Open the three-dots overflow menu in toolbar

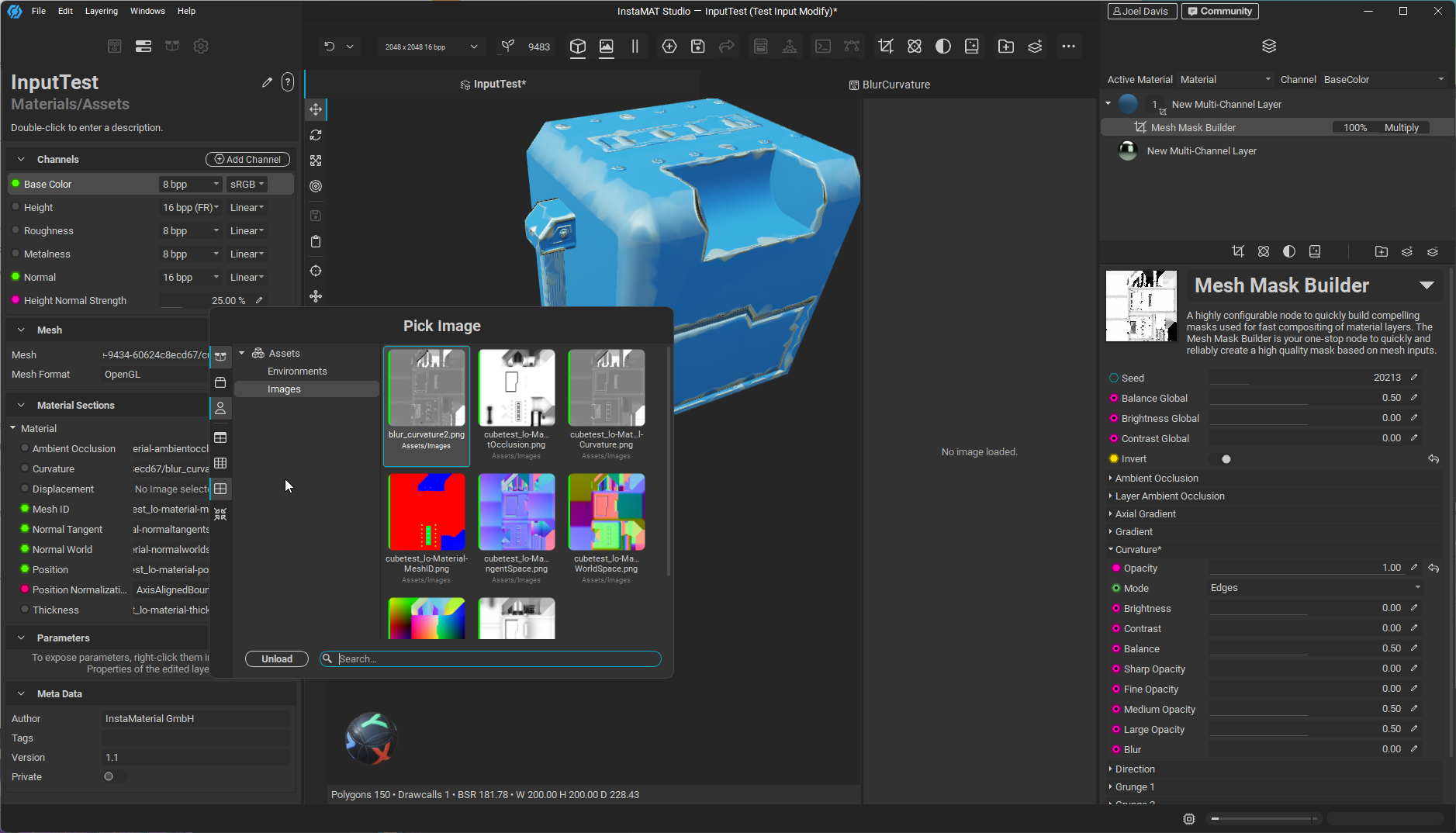point(1068,47)
